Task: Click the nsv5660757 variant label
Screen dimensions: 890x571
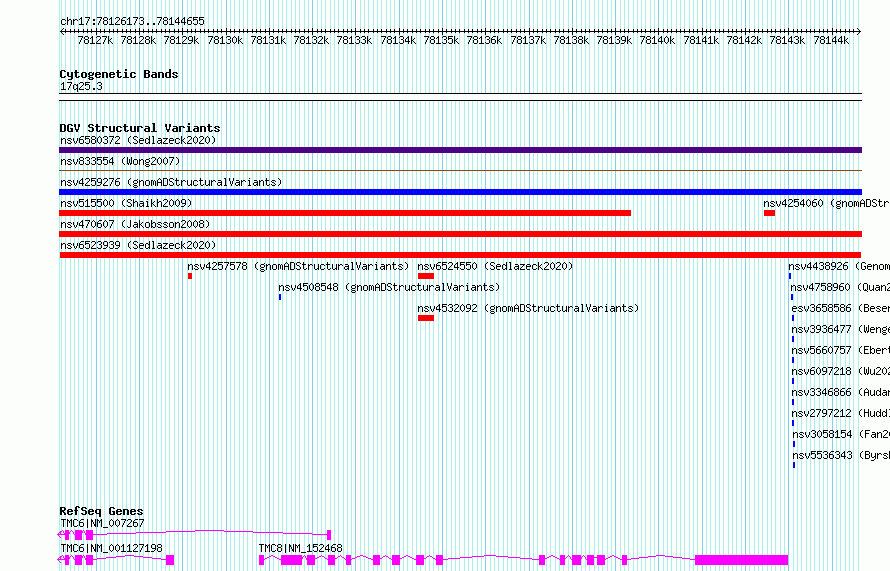Action: [841, 350]
